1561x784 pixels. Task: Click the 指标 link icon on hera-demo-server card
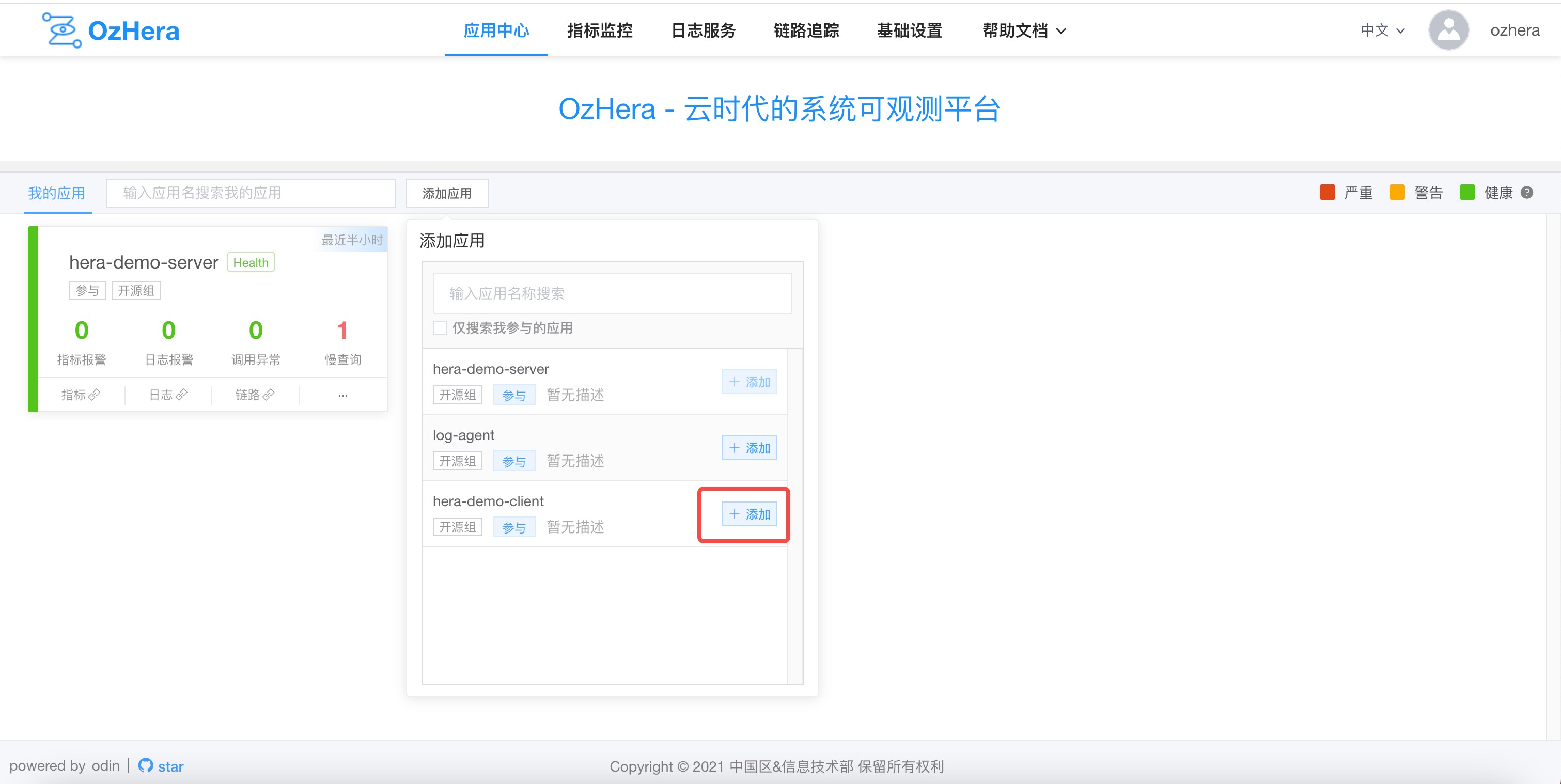coord(94,395)
